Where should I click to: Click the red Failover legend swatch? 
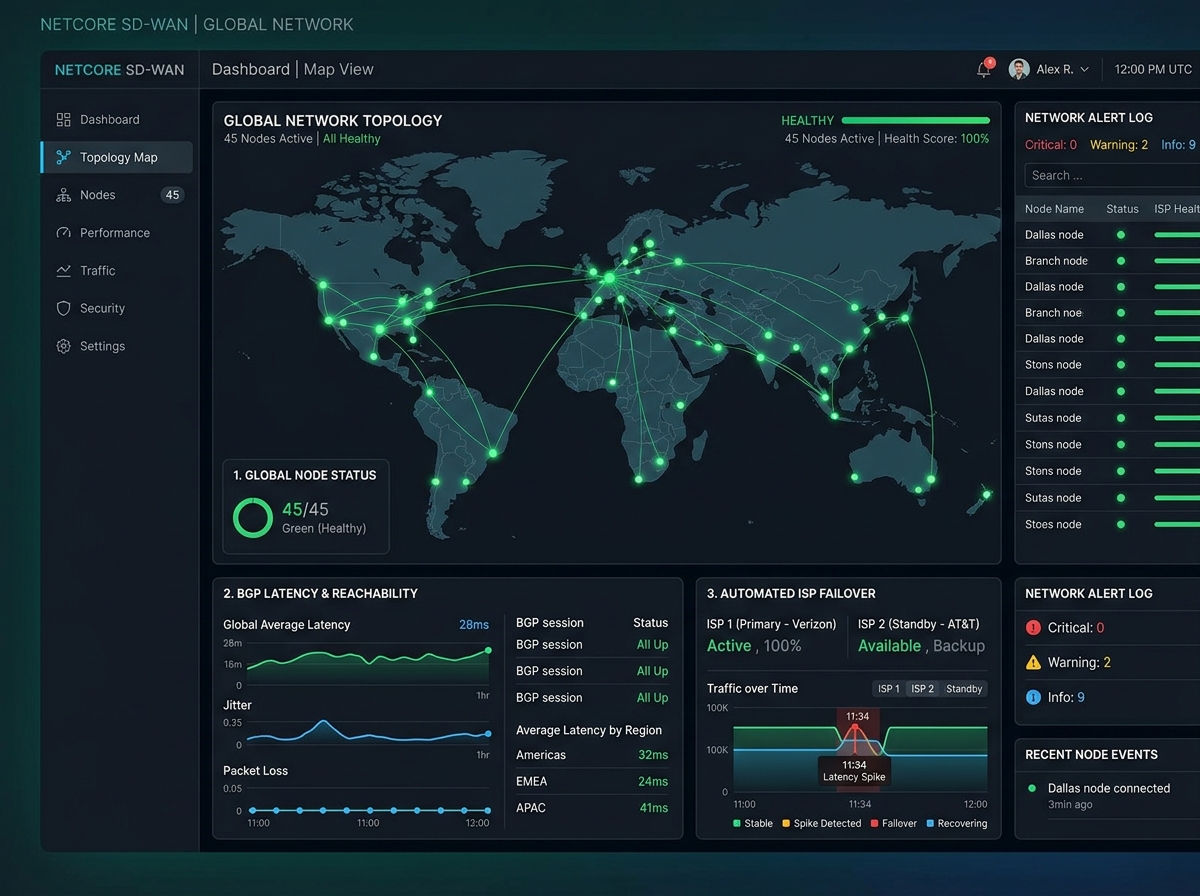pyautogui.click(x=874, y=824)
